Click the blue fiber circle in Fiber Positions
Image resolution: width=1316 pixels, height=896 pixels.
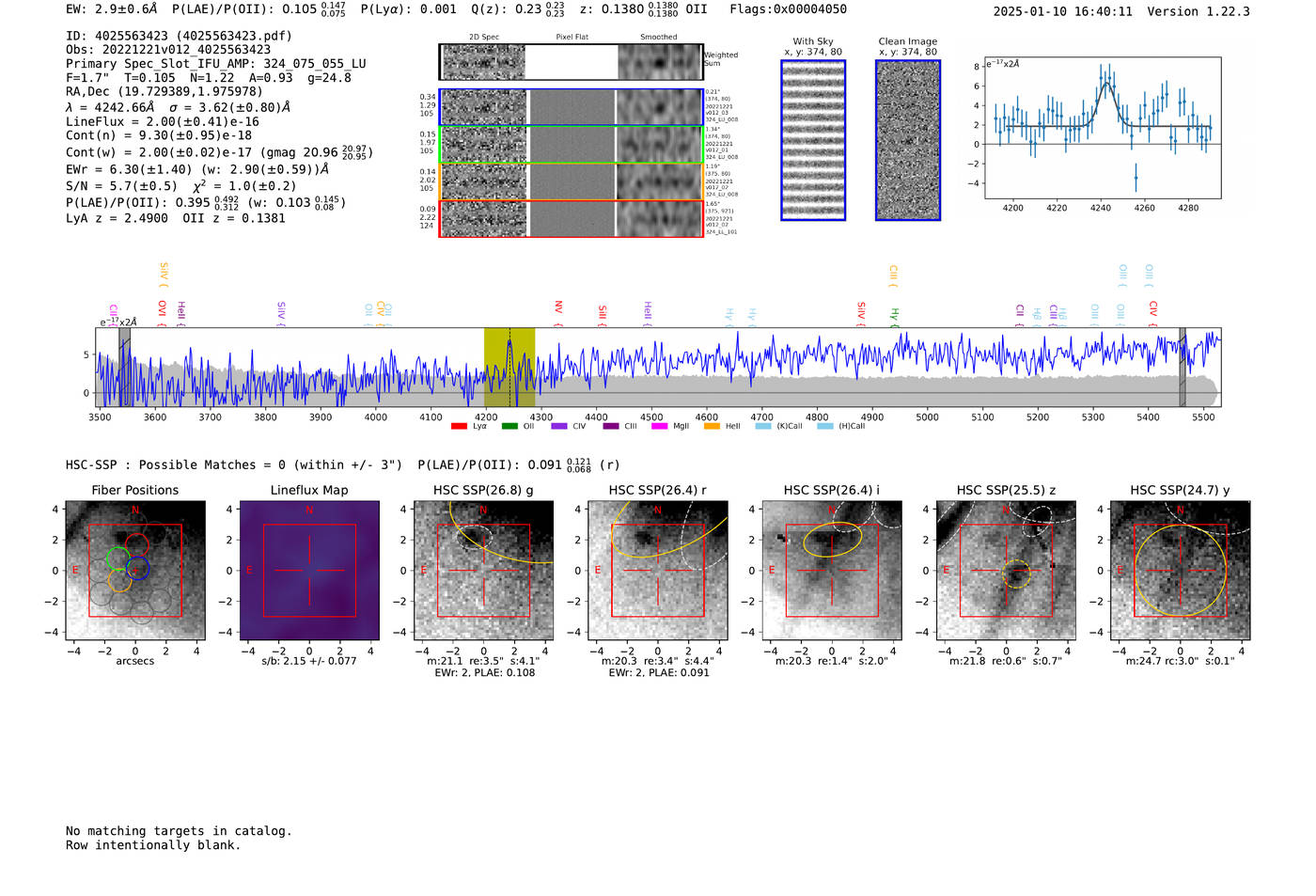pyautogui.click(x=138, y=568)
